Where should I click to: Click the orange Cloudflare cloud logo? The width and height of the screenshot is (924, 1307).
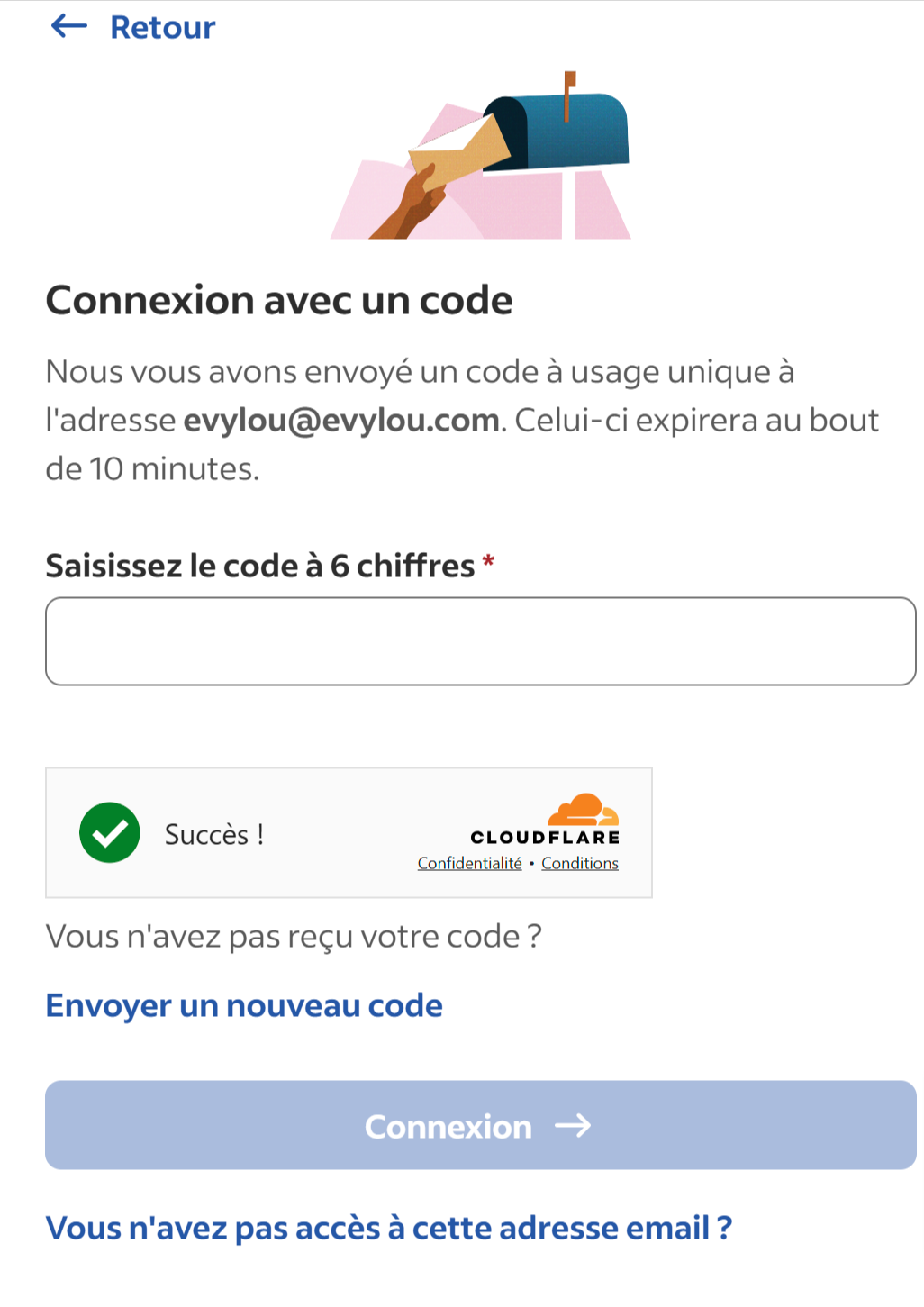584,810
